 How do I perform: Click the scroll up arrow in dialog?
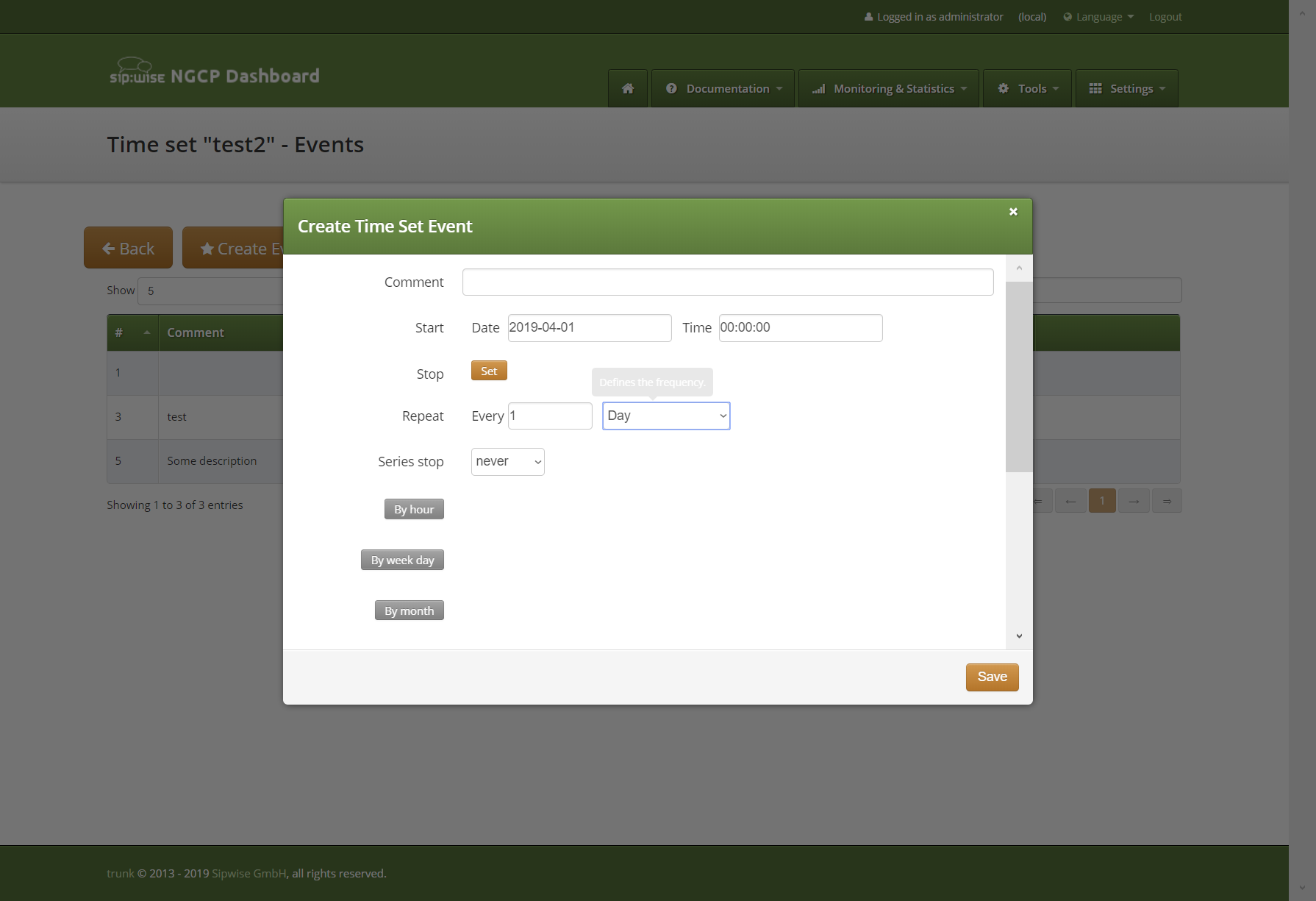click(1019, 268)
